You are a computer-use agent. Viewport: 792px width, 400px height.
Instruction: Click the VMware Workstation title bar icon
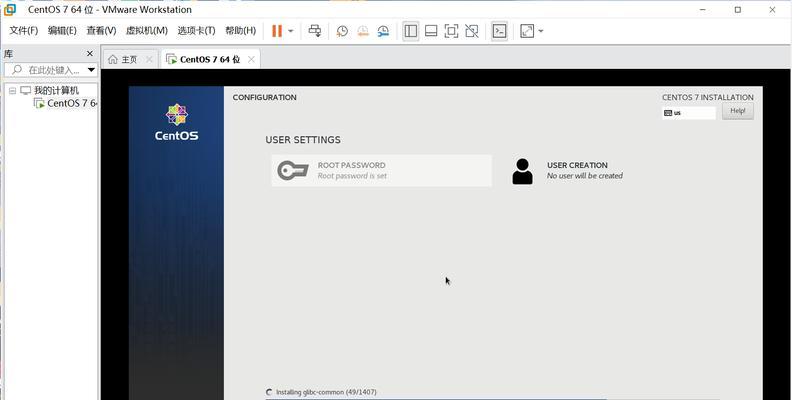click(10, 9)
